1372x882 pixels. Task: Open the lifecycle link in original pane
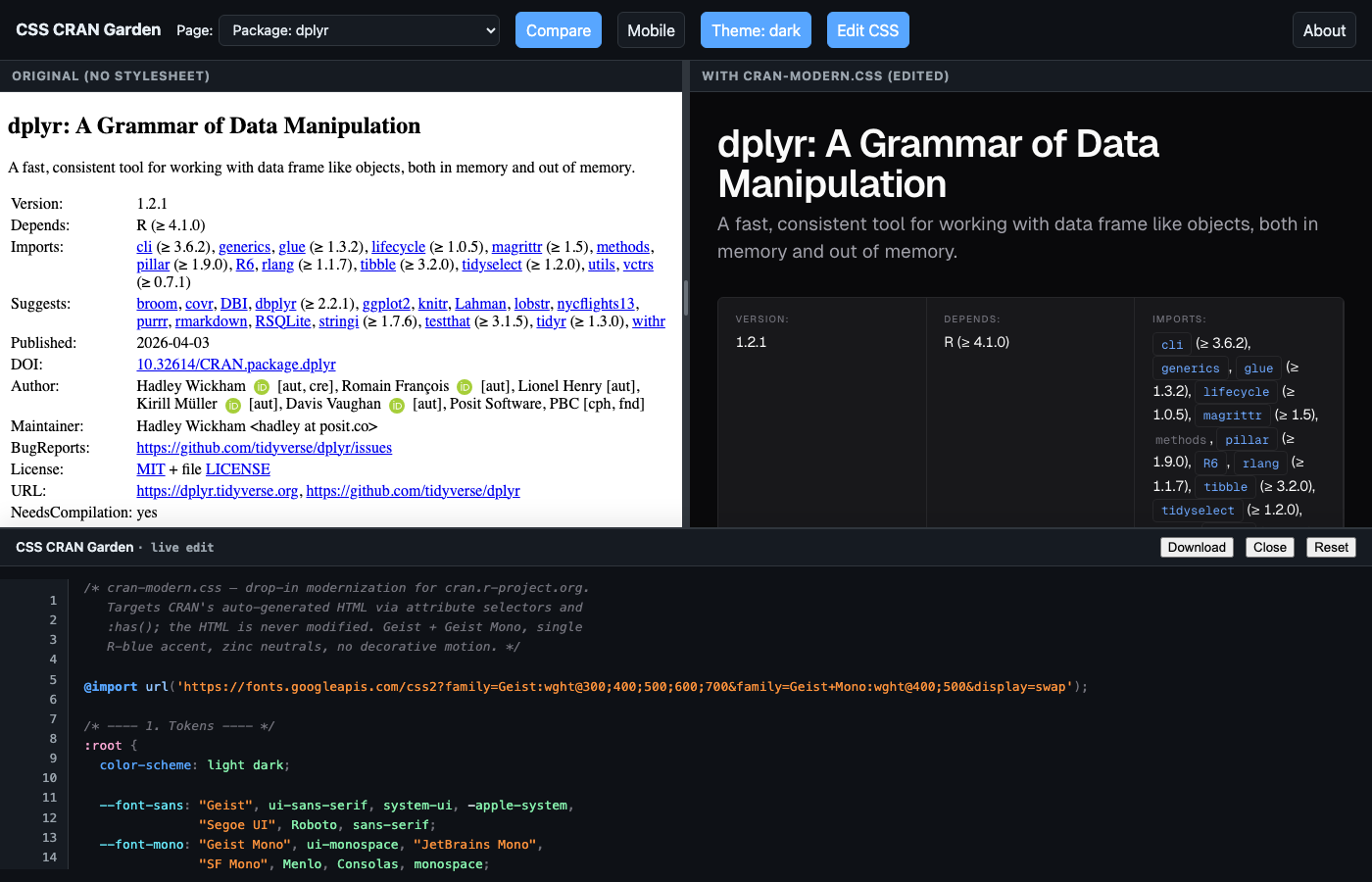pos(398,247)
